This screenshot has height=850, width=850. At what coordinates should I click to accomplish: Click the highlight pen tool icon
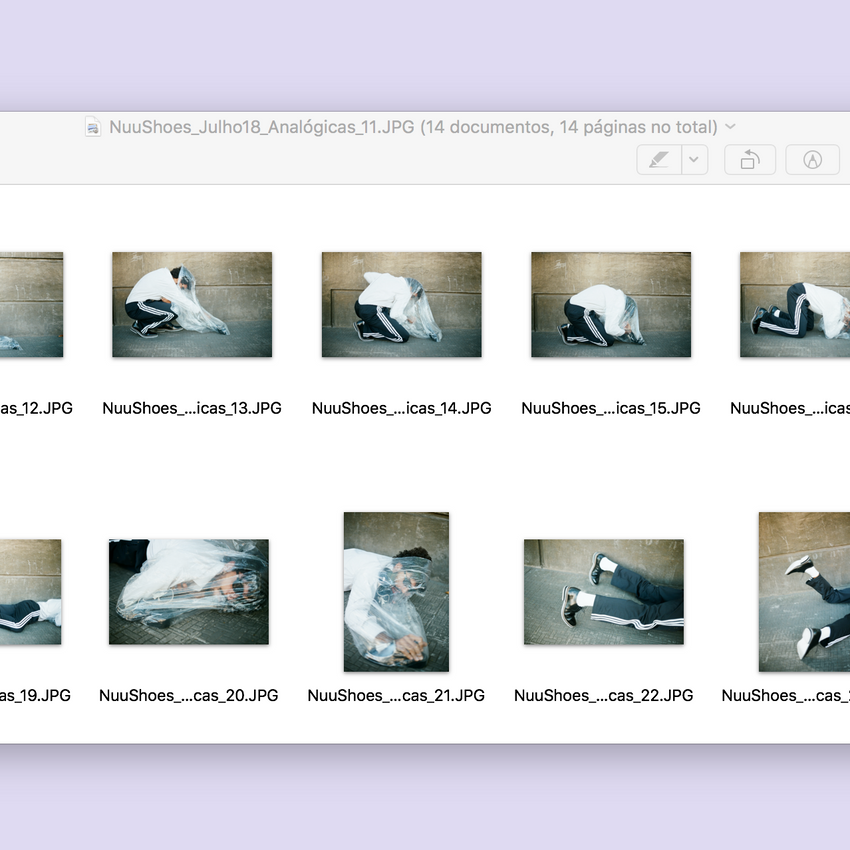[659, 160]
